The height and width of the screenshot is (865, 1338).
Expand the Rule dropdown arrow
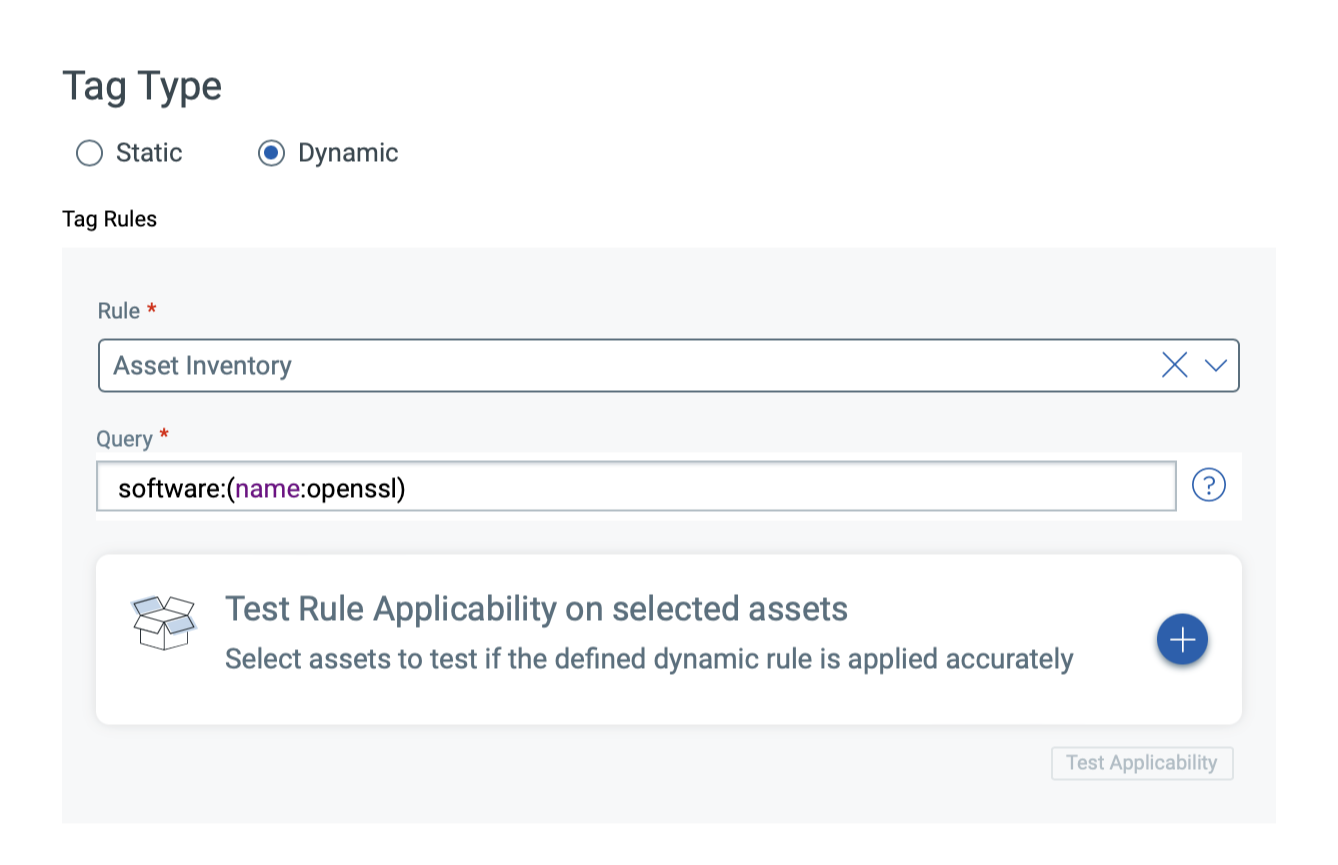pyautogui.click(x=1216, y=366)
